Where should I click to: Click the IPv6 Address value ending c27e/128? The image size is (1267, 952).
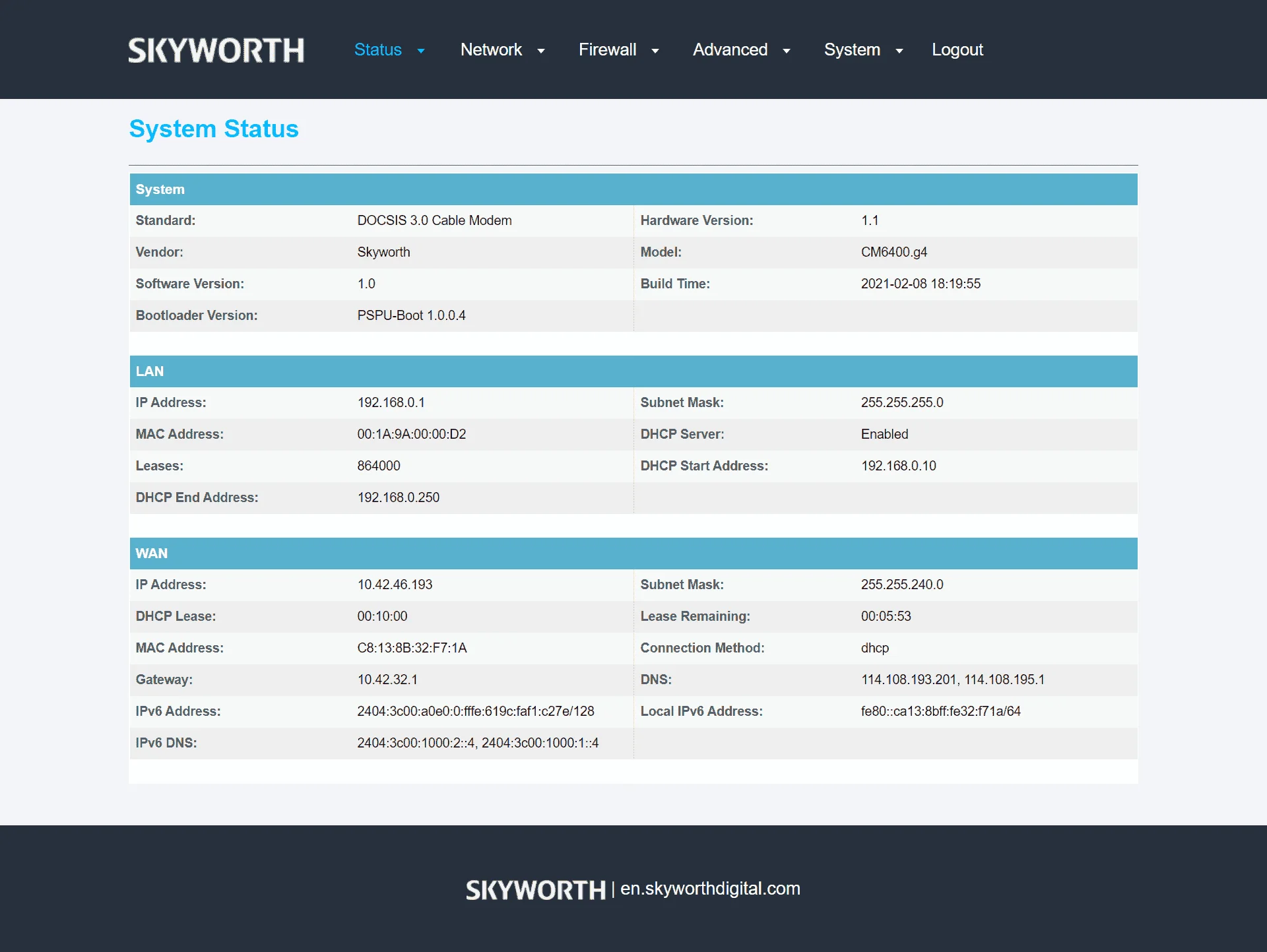[x=476, y=711]
